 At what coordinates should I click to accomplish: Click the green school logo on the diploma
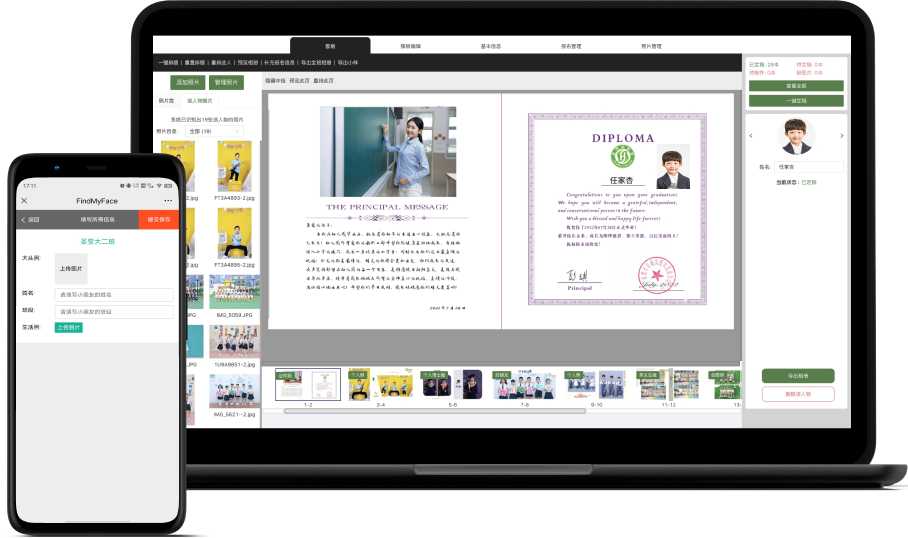click(x=623, y=156)
